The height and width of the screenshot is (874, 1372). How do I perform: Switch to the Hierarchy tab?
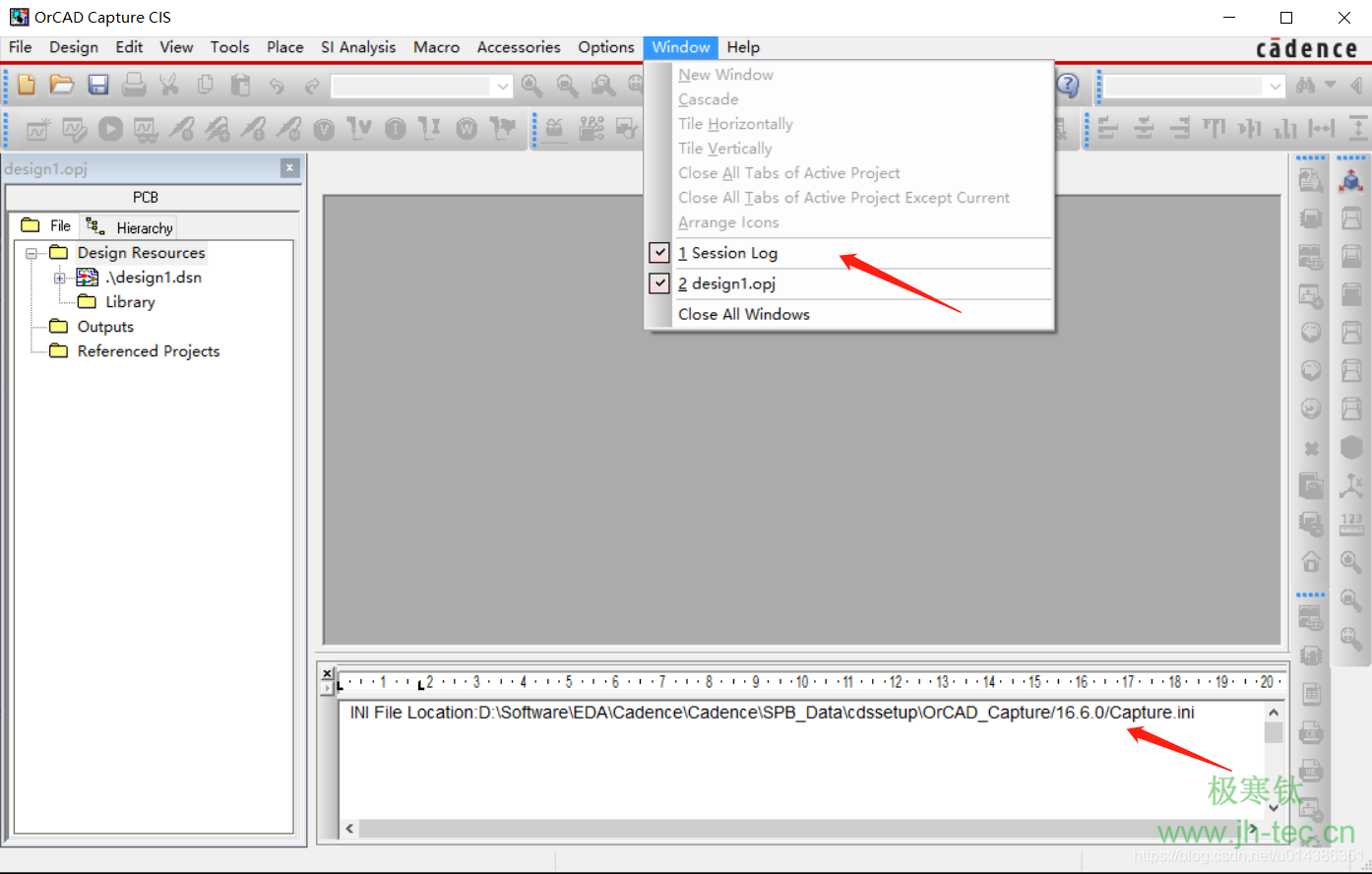(130, 227)
